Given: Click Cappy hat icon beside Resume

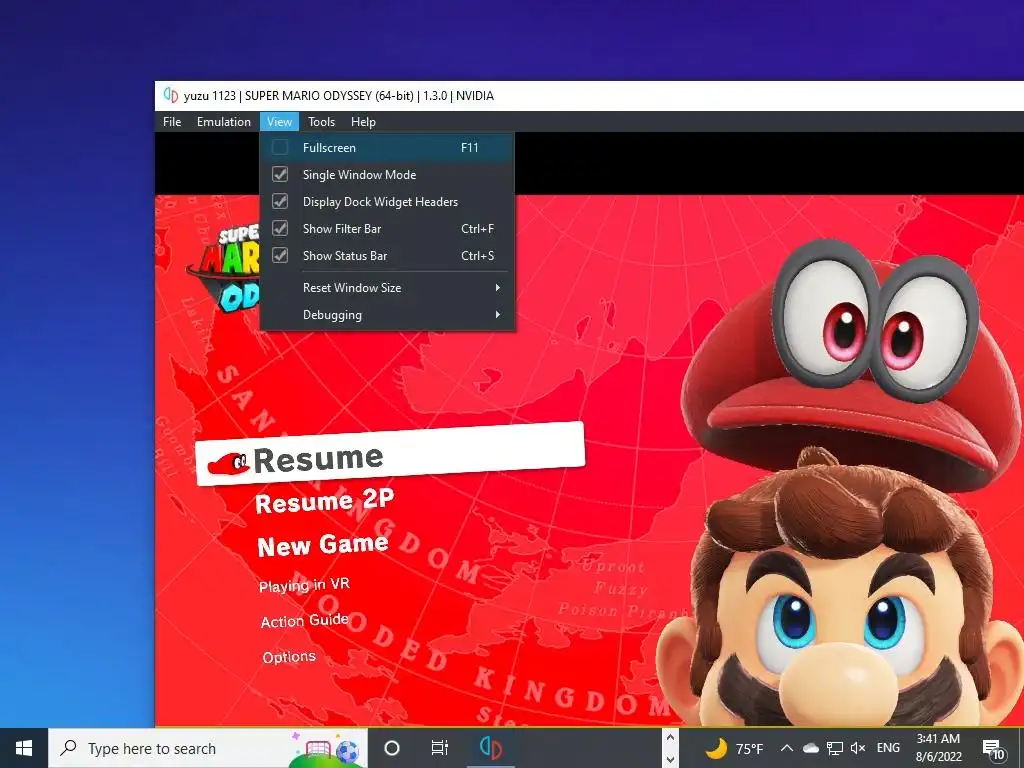Looking at the screenshot, I should tap(229, 463).
